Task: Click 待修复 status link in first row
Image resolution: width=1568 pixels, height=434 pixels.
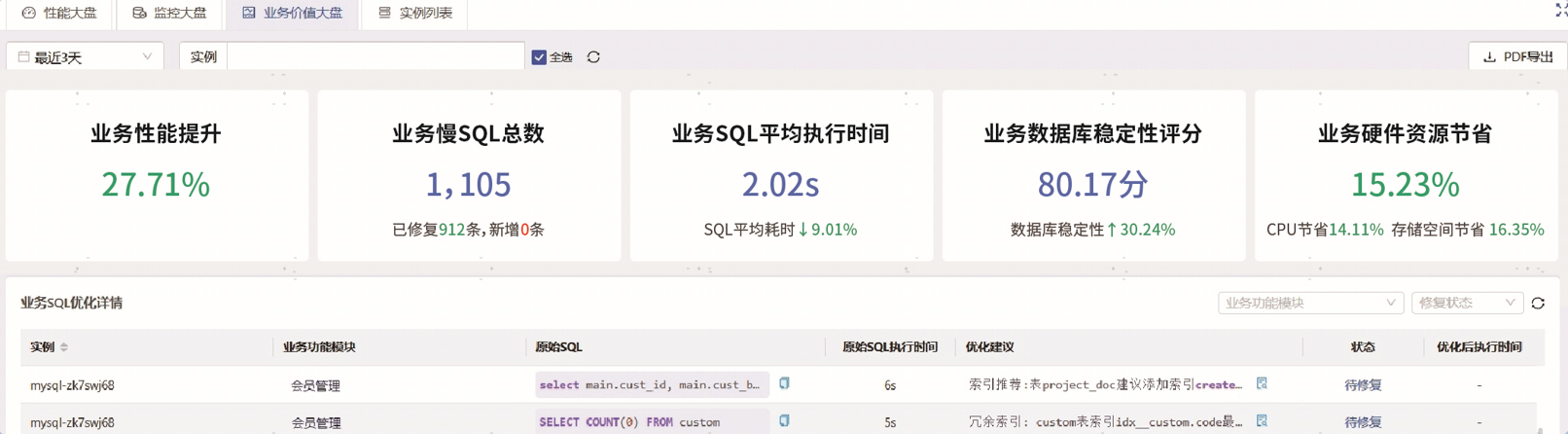Action: (x=1363, y=385)
